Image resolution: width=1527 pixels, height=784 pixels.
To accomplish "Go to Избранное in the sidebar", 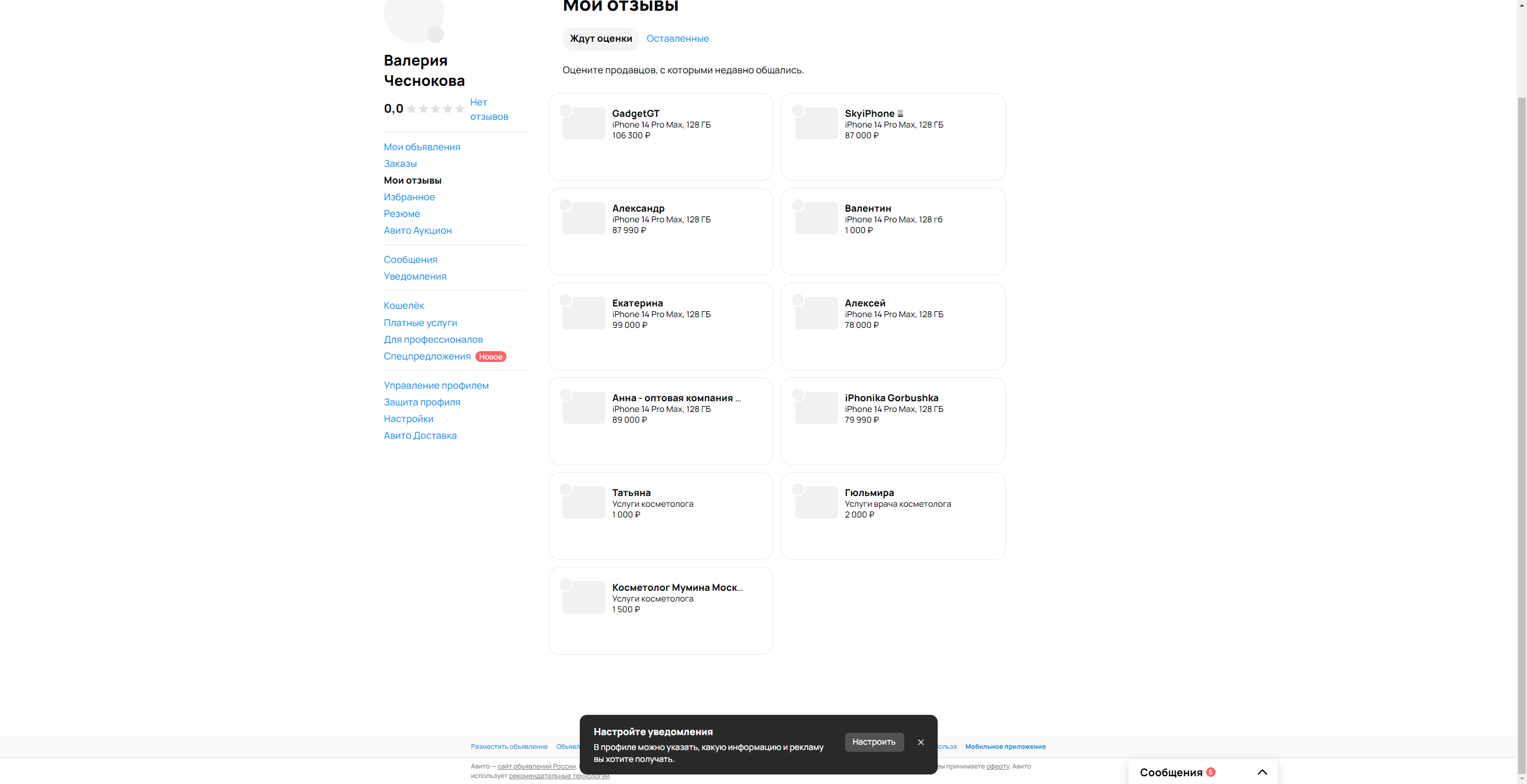I will [409, 197].
